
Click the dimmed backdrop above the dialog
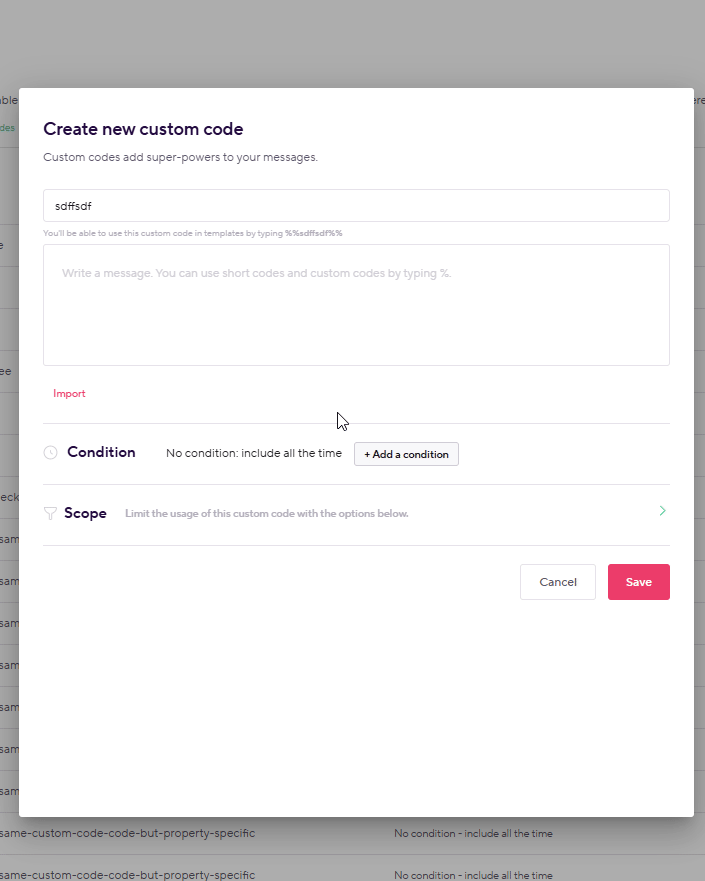click(352, 42)
